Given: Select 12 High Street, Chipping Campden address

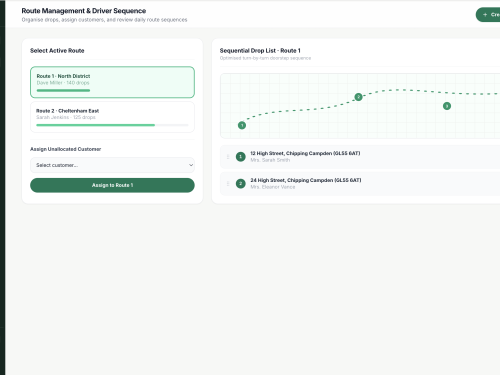Looking at the screenshot, I should pyautogui.click(x=305, y=153).
